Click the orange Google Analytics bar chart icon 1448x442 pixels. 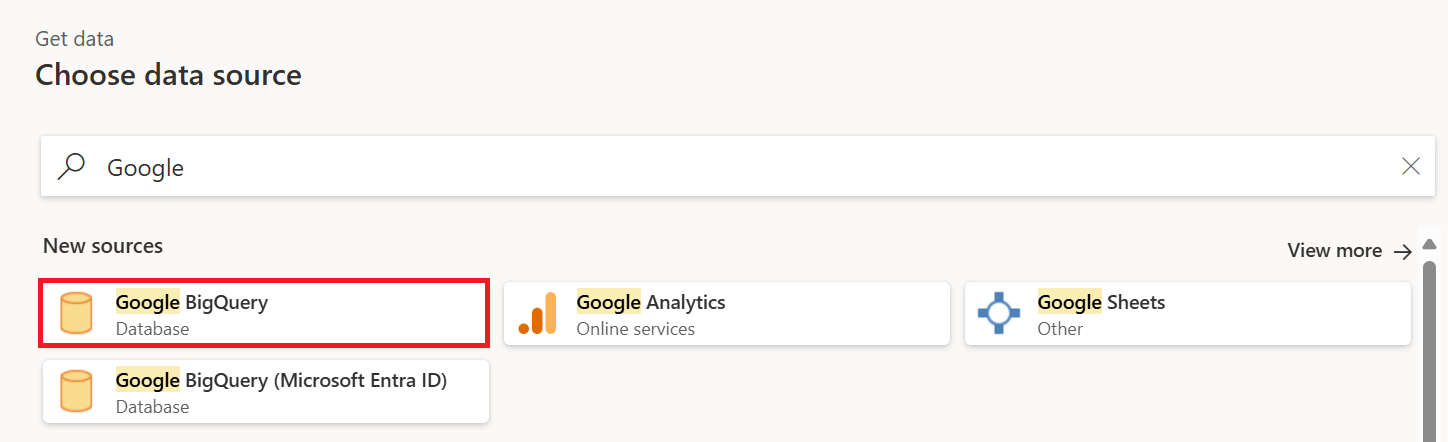click(537, 313)
